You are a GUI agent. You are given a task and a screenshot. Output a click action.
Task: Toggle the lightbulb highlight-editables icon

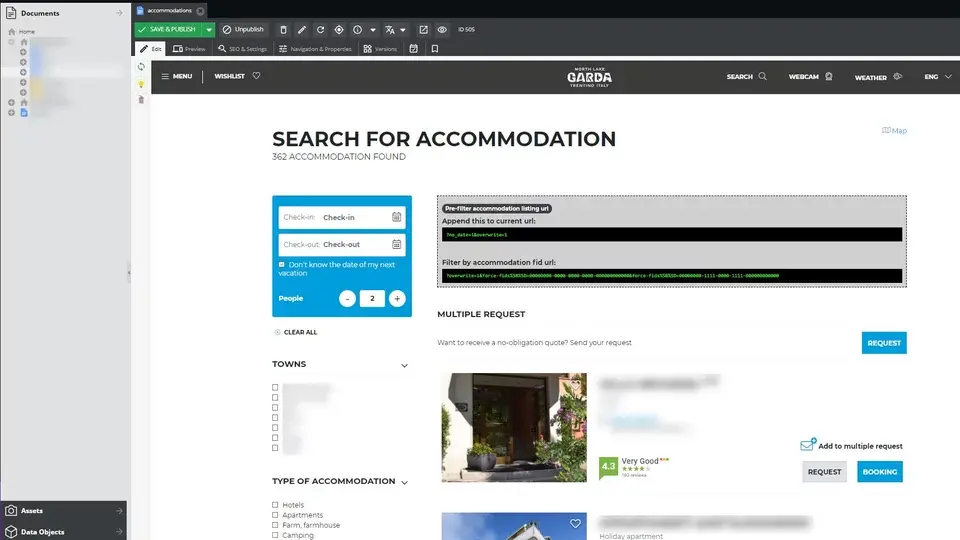(141, 83)
